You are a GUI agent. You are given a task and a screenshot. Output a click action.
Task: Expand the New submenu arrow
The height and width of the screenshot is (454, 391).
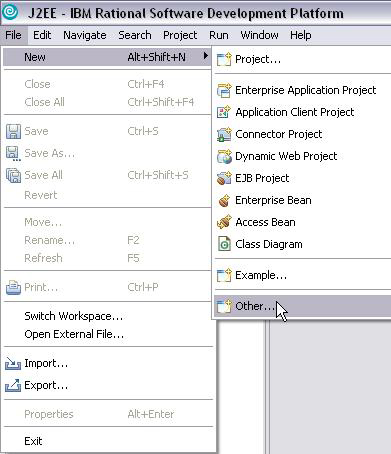[x=206, y=56]
